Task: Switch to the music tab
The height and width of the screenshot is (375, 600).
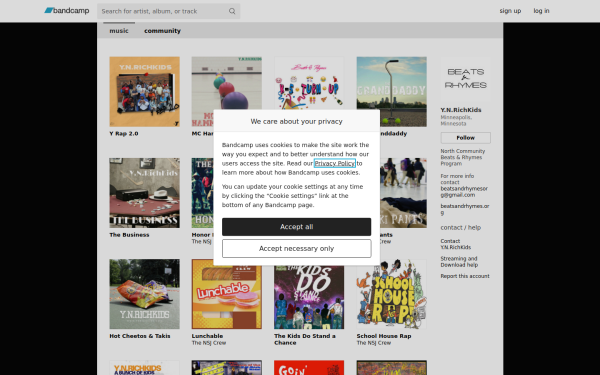Action: (119, 31)
